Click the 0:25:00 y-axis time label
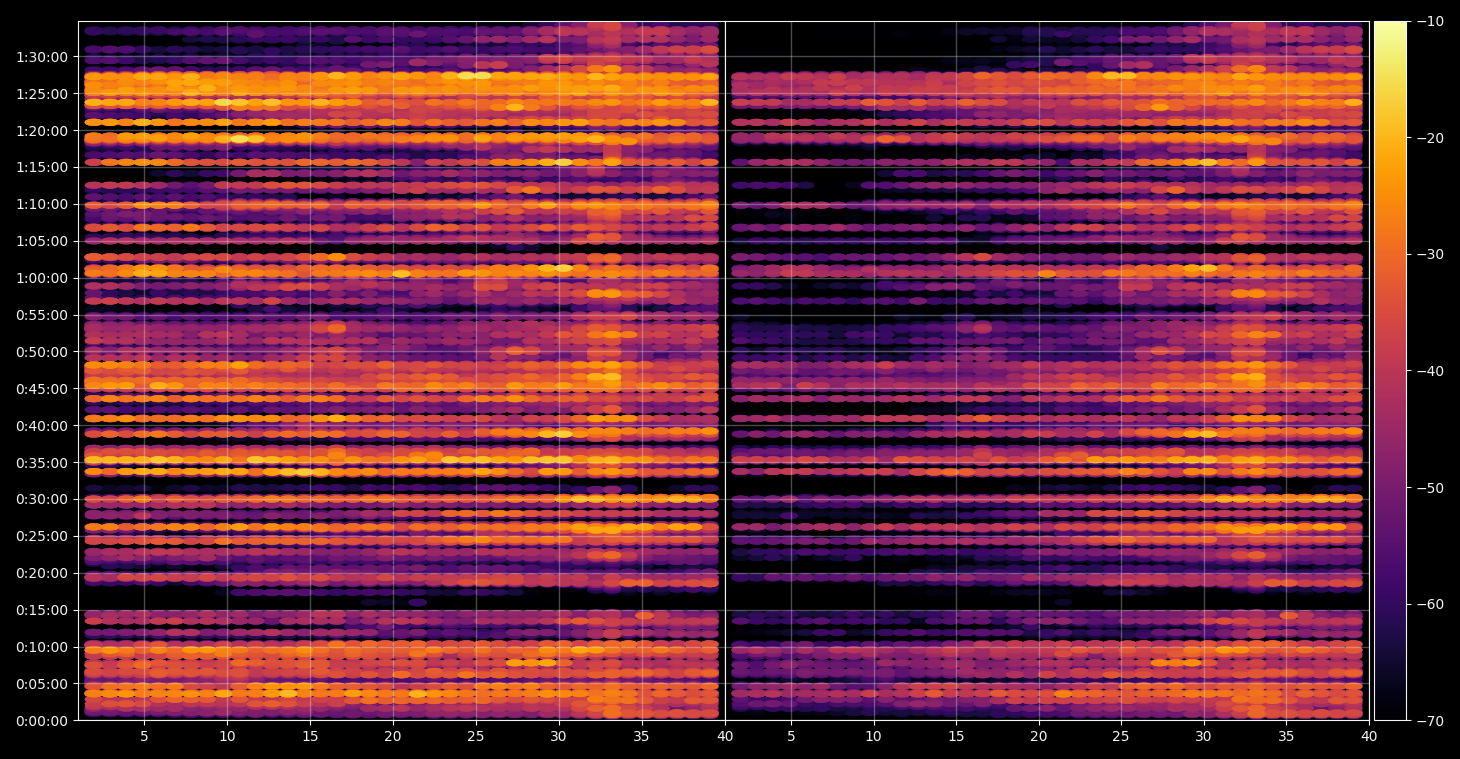1460x759 pixels. click(x=41, y=536)
